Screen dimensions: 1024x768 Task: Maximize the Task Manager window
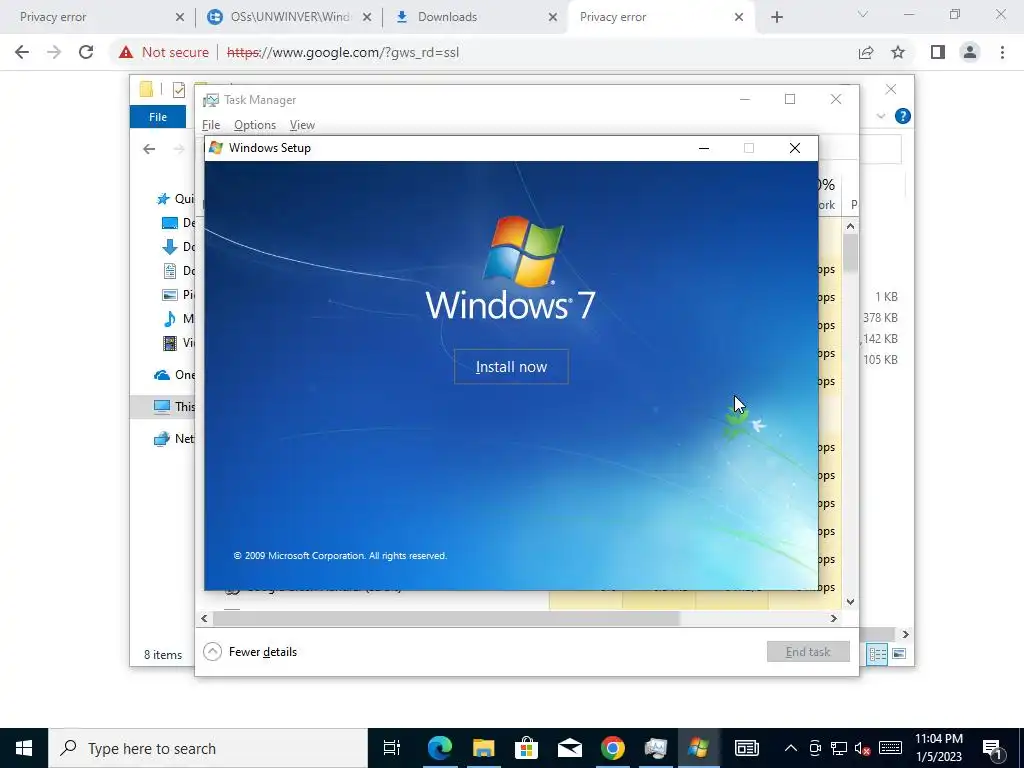[790, 99]
